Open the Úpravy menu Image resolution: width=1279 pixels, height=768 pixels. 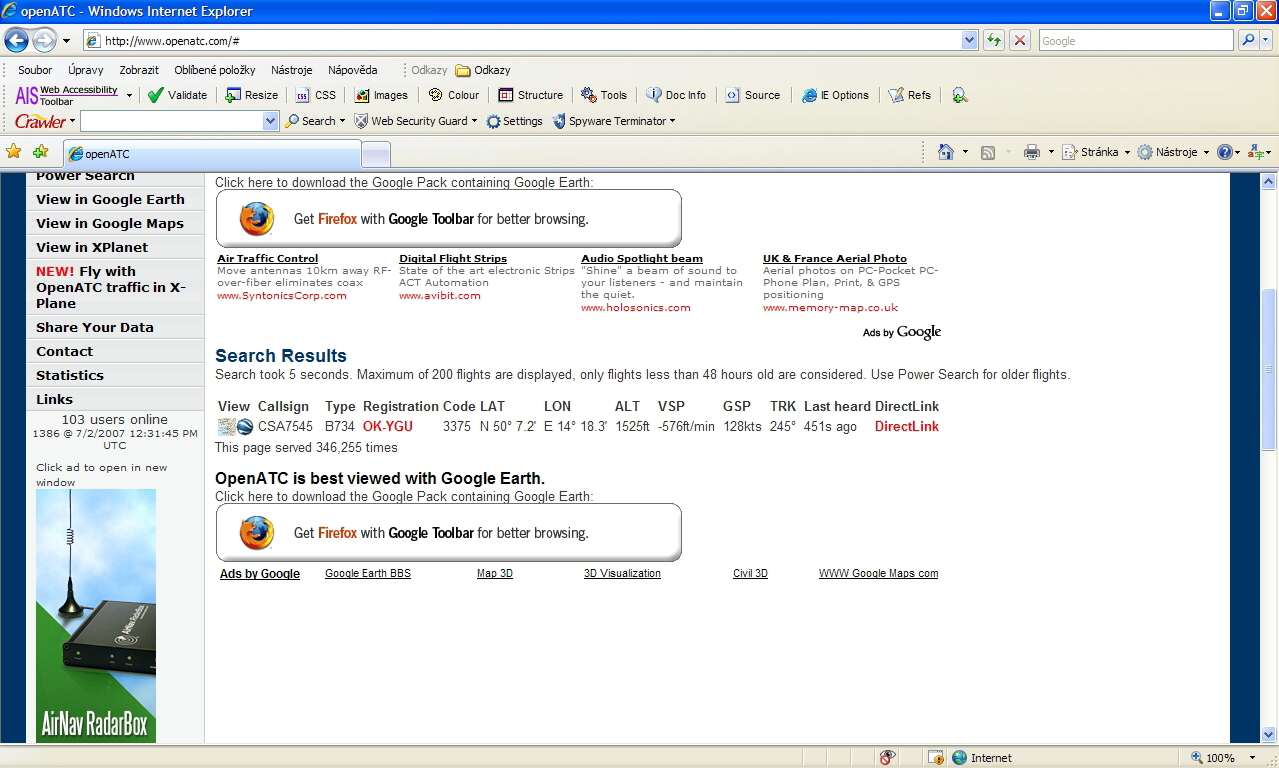pyautogui.click(x=86, y=70)
